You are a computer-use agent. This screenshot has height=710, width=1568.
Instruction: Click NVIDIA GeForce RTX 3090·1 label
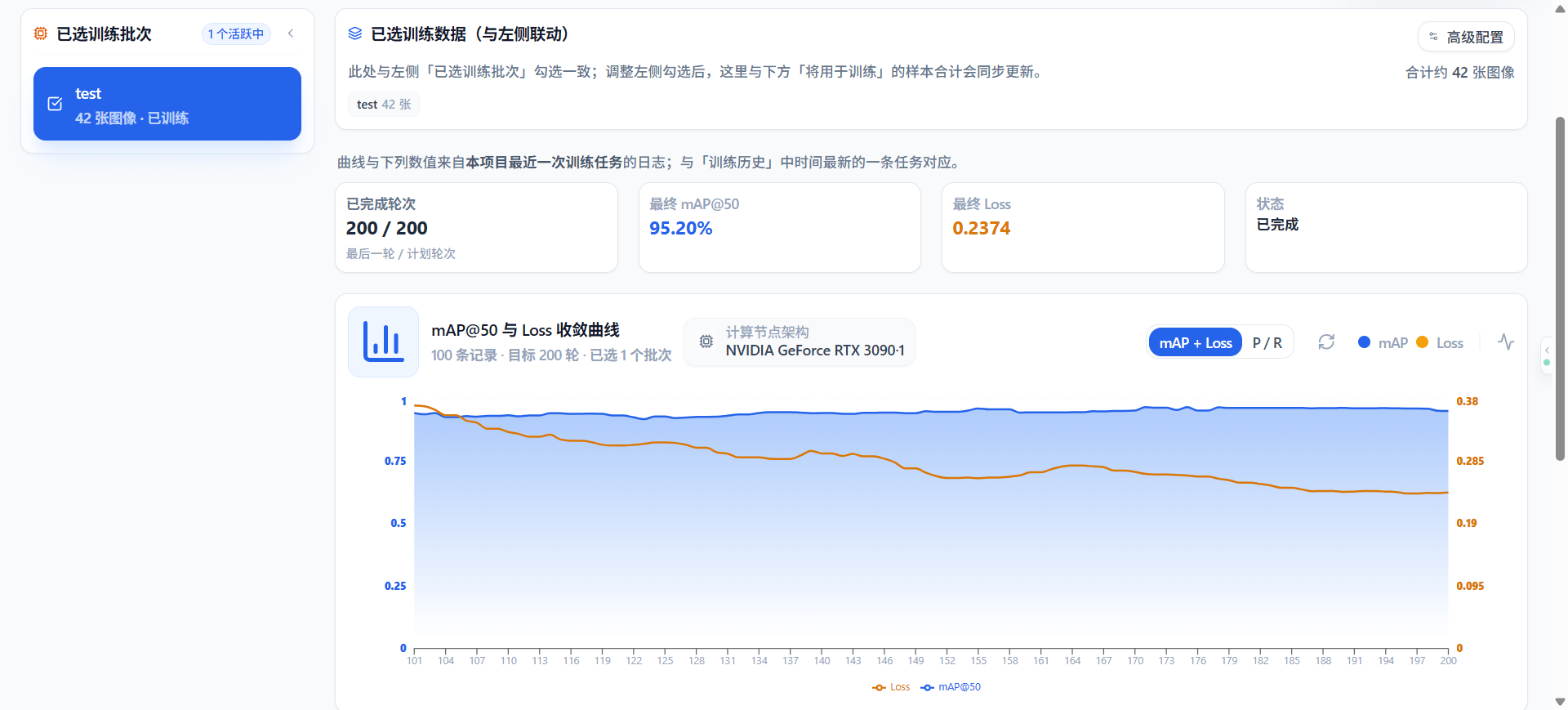click(x=815, y=351)
